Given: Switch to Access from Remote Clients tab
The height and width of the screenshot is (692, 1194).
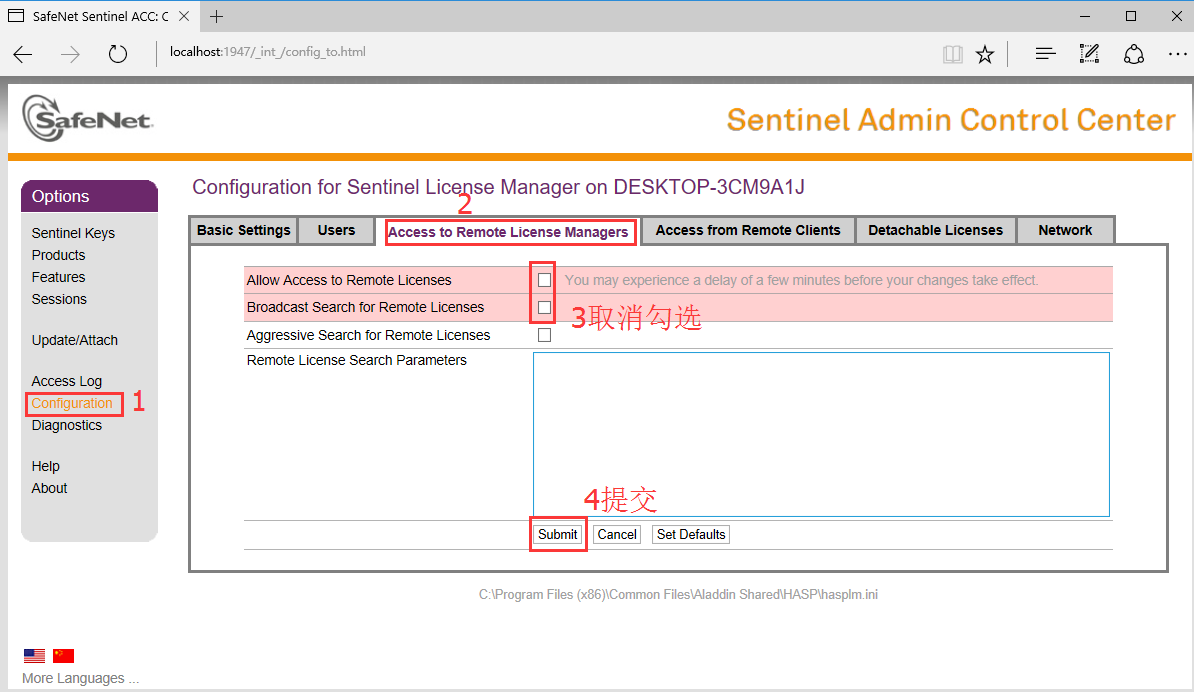Looking at the screenshot, I should tap(748, 230).
